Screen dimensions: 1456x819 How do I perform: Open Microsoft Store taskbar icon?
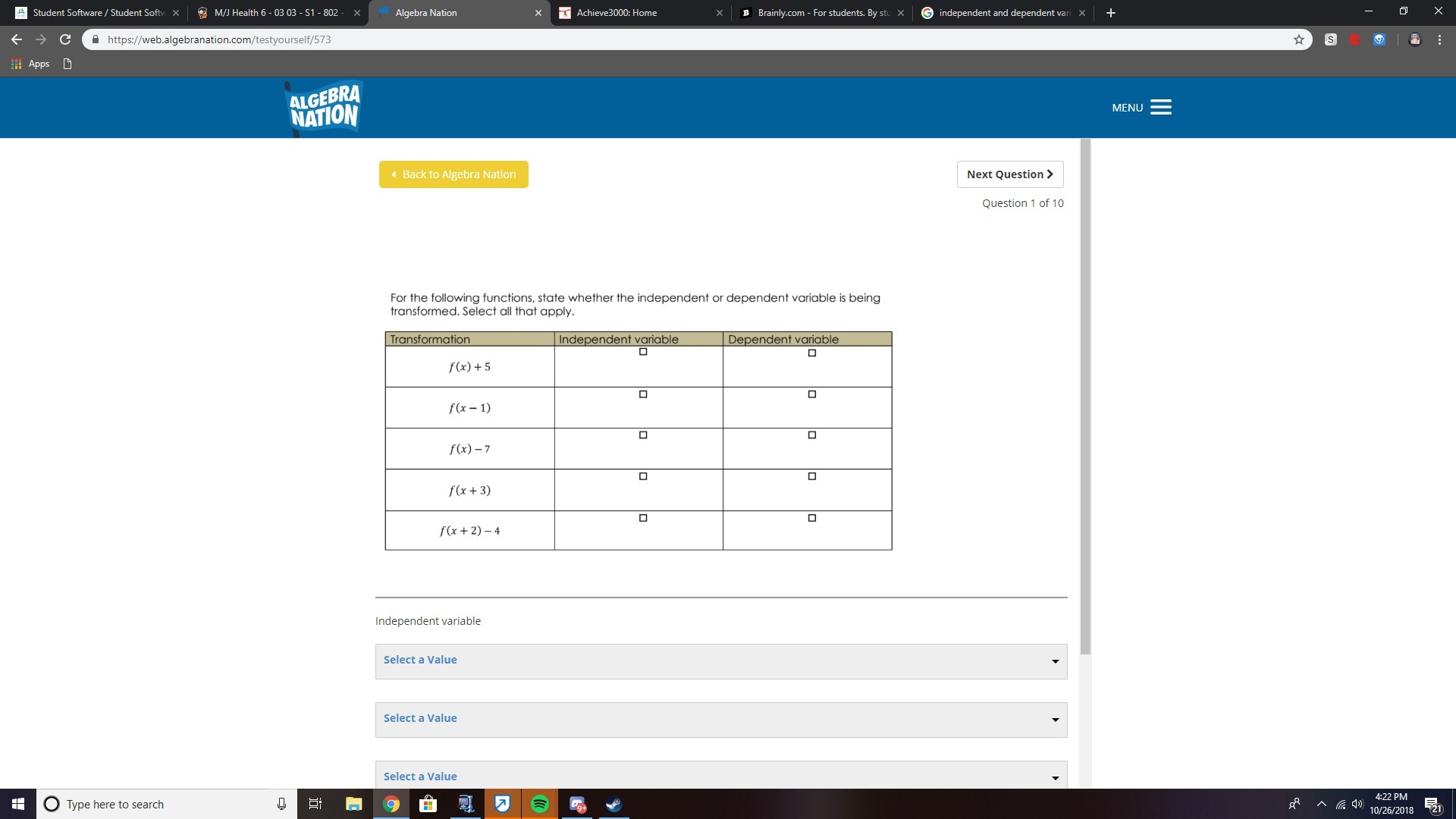(428, 804)
